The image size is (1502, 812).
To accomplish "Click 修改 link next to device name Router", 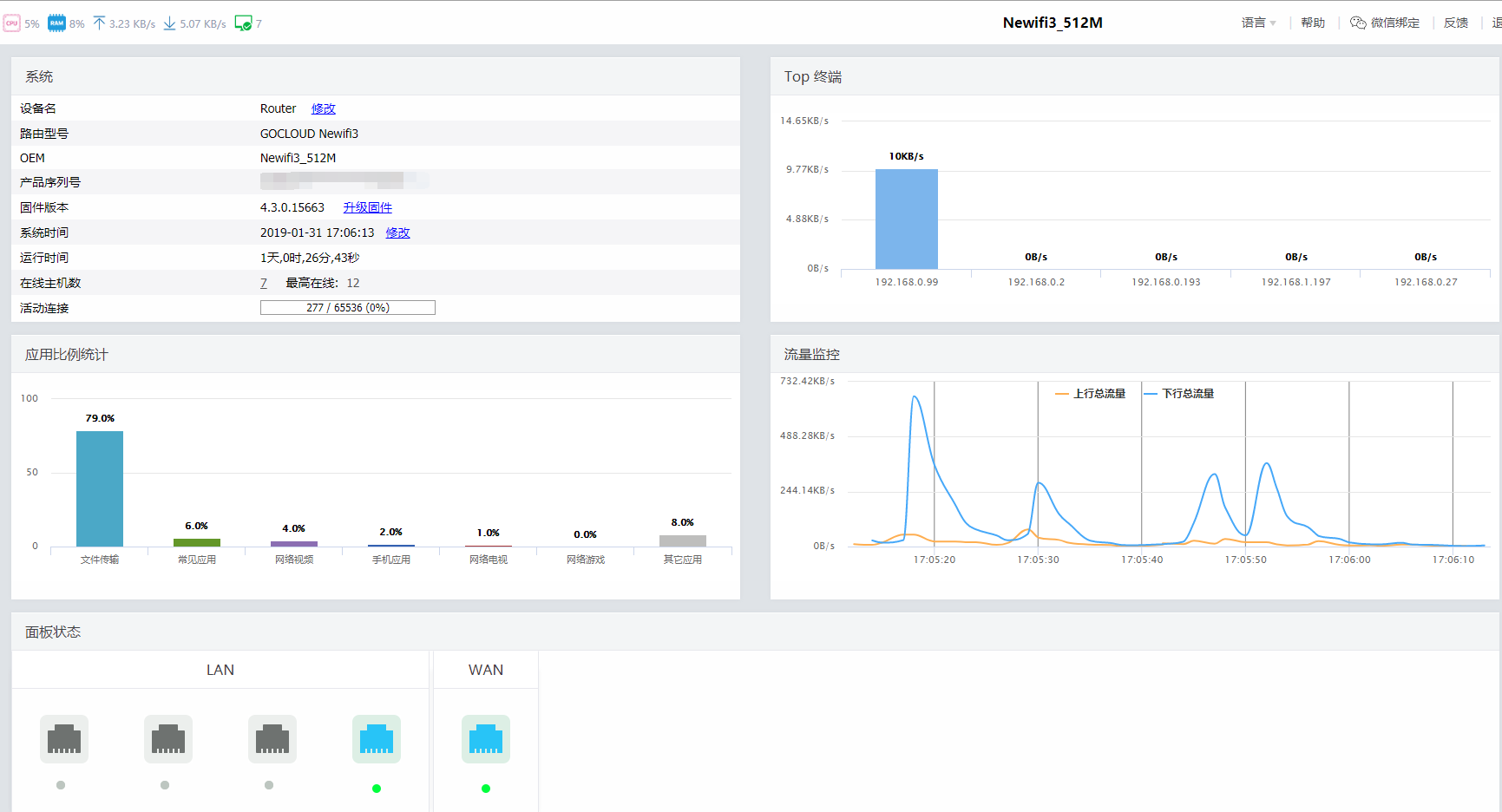I will (324, 108).
